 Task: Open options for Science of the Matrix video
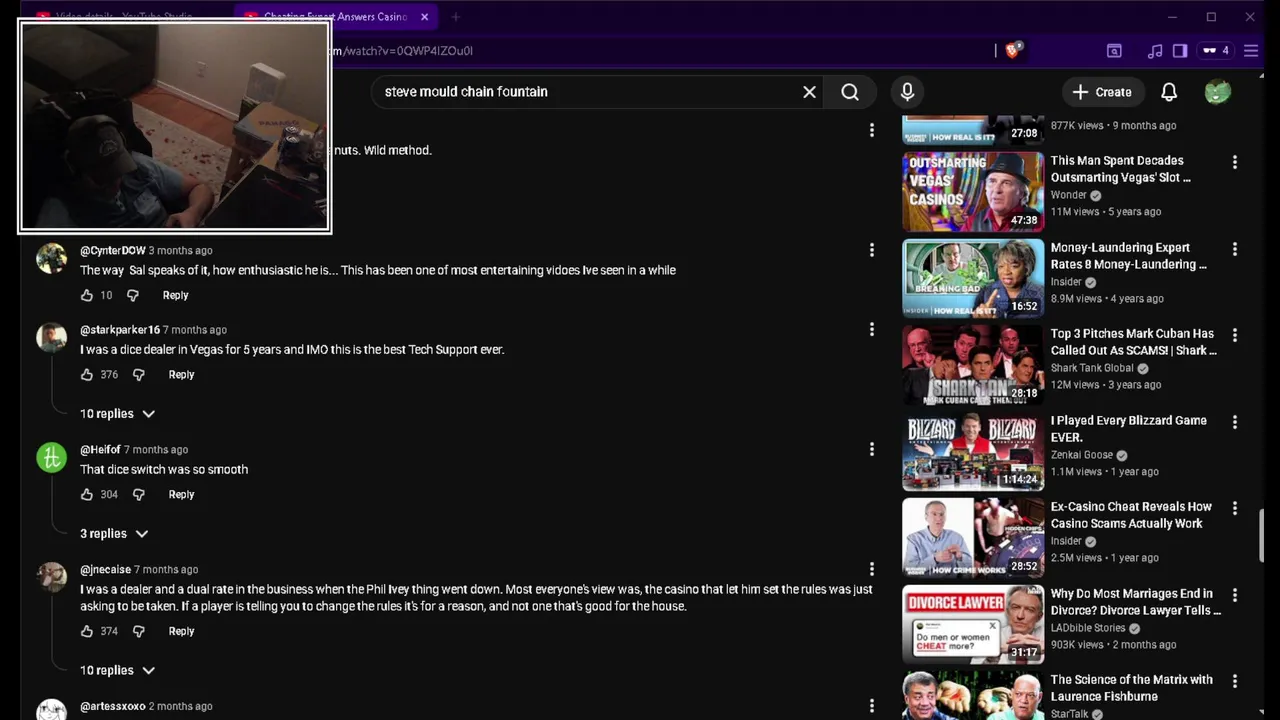click(1235, 681)
